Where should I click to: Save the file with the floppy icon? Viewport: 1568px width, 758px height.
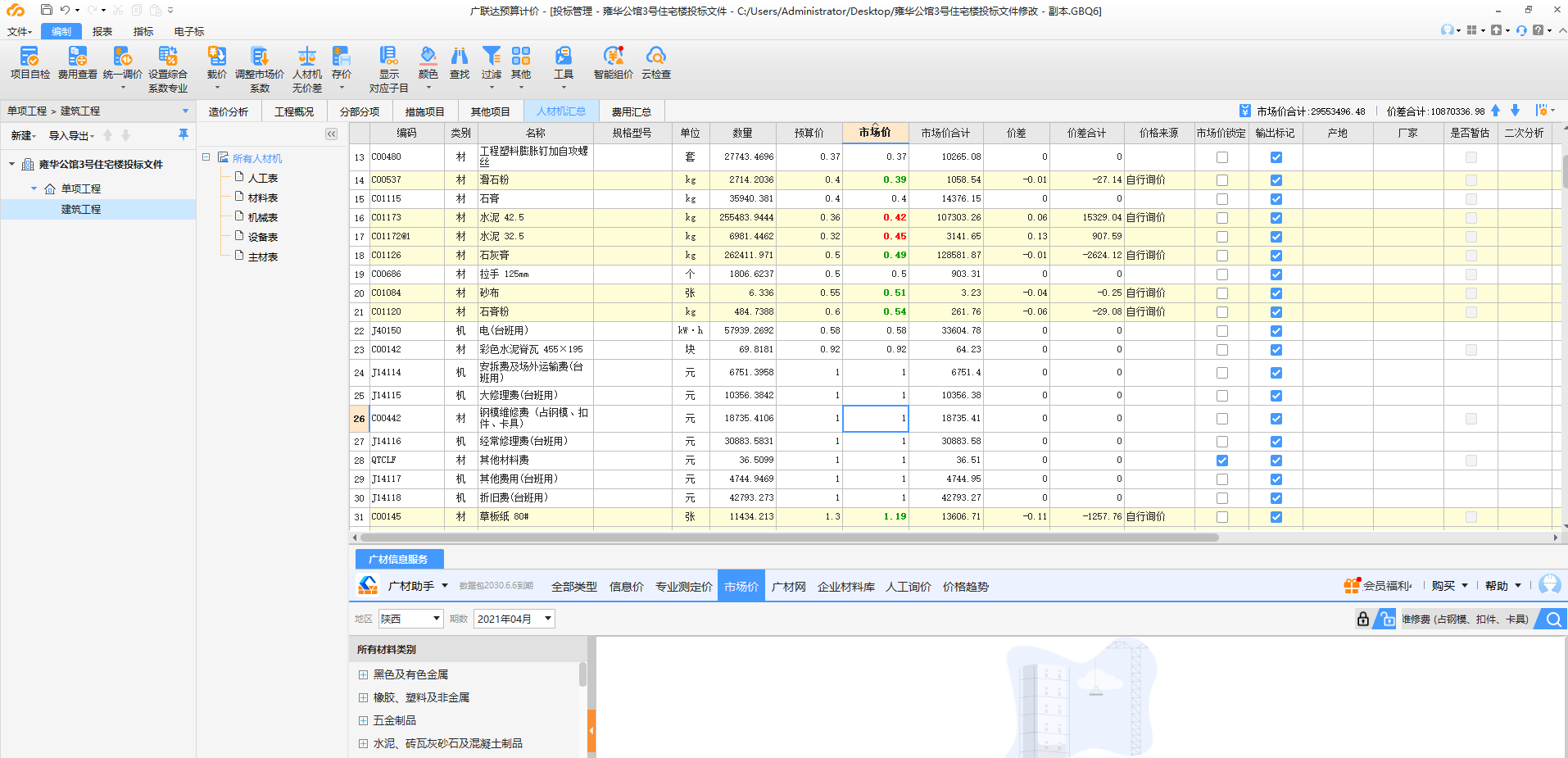tap(46, 10)
